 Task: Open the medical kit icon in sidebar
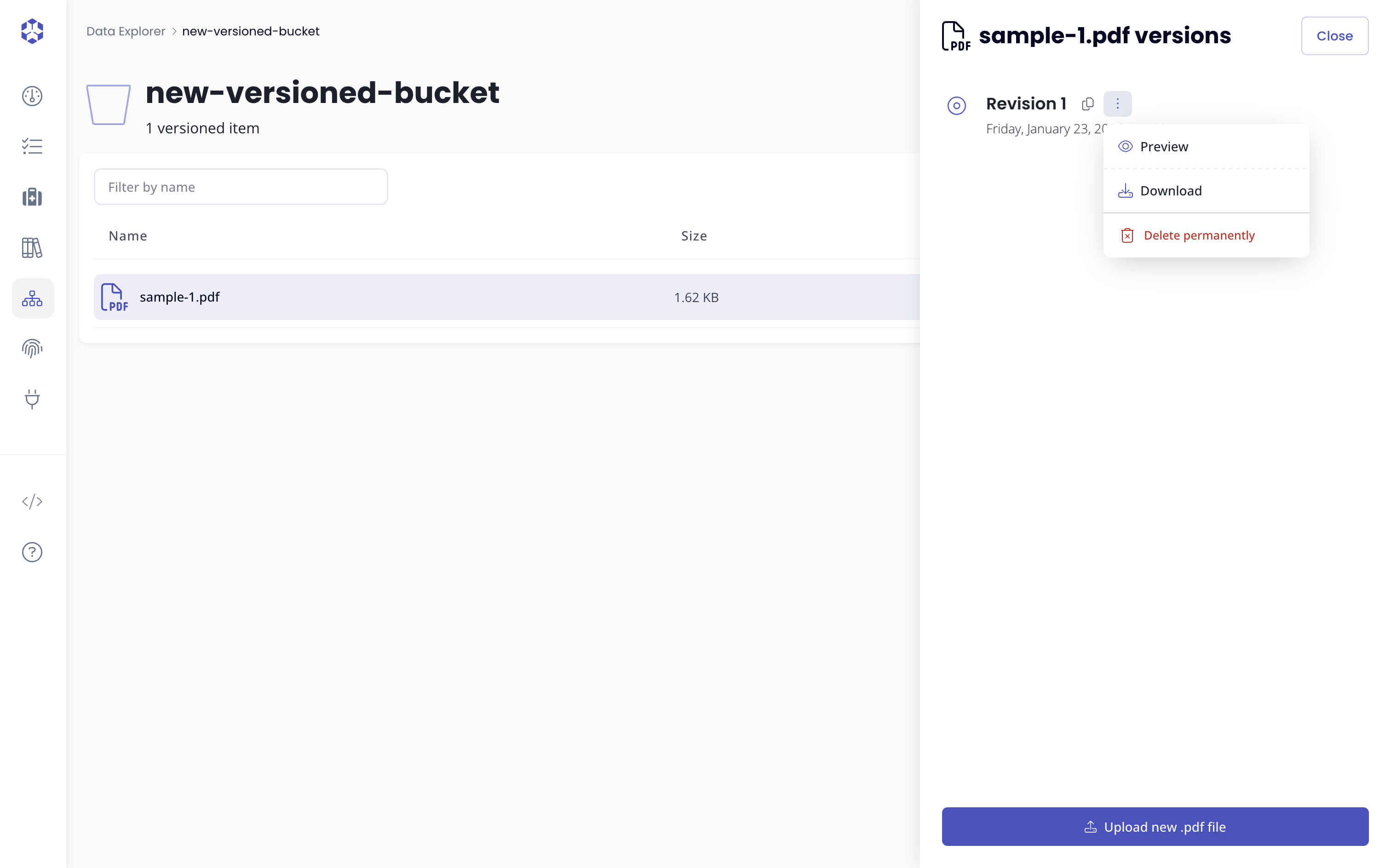point(32,197)
